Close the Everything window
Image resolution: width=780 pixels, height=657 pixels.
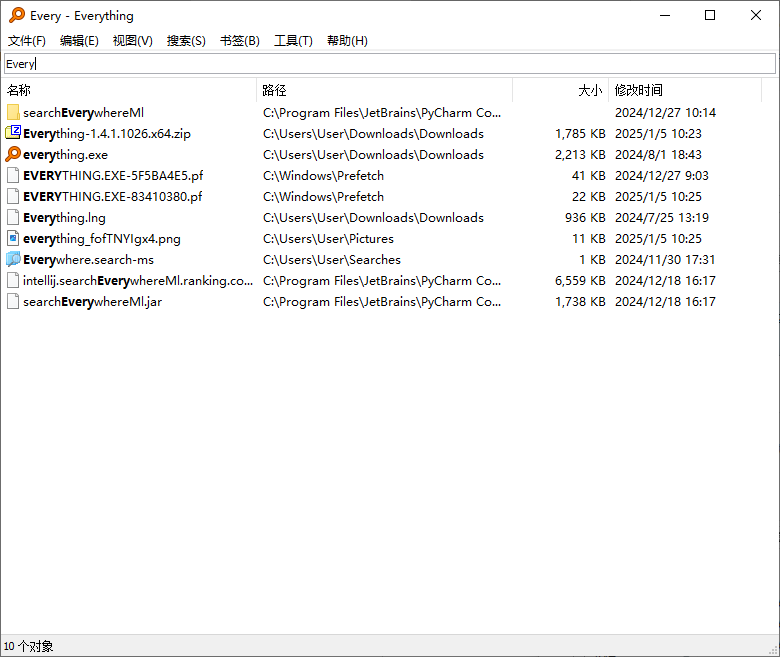756,15
